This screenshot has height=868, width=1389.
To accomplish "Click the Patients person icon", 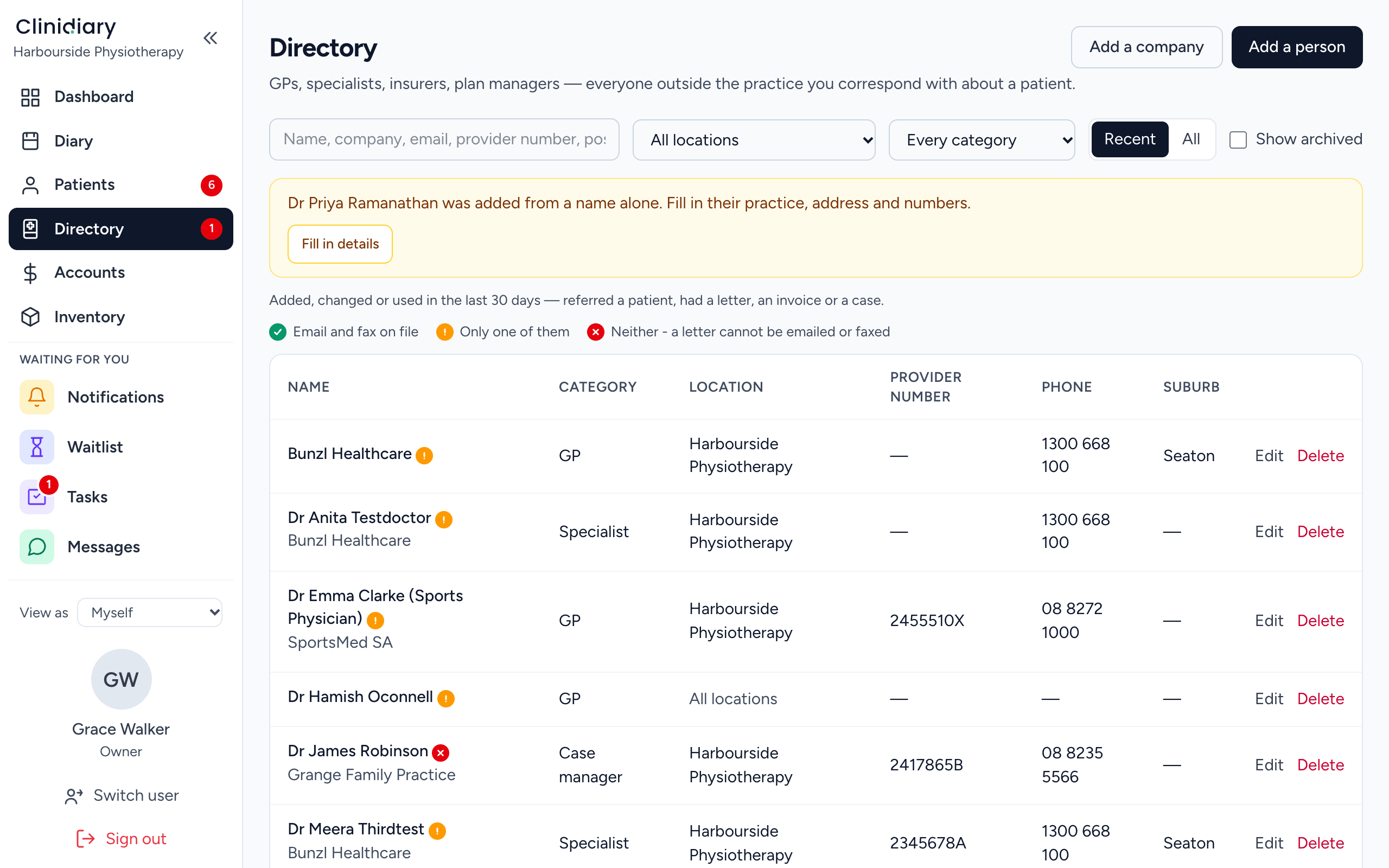I will tap(30, 185).
